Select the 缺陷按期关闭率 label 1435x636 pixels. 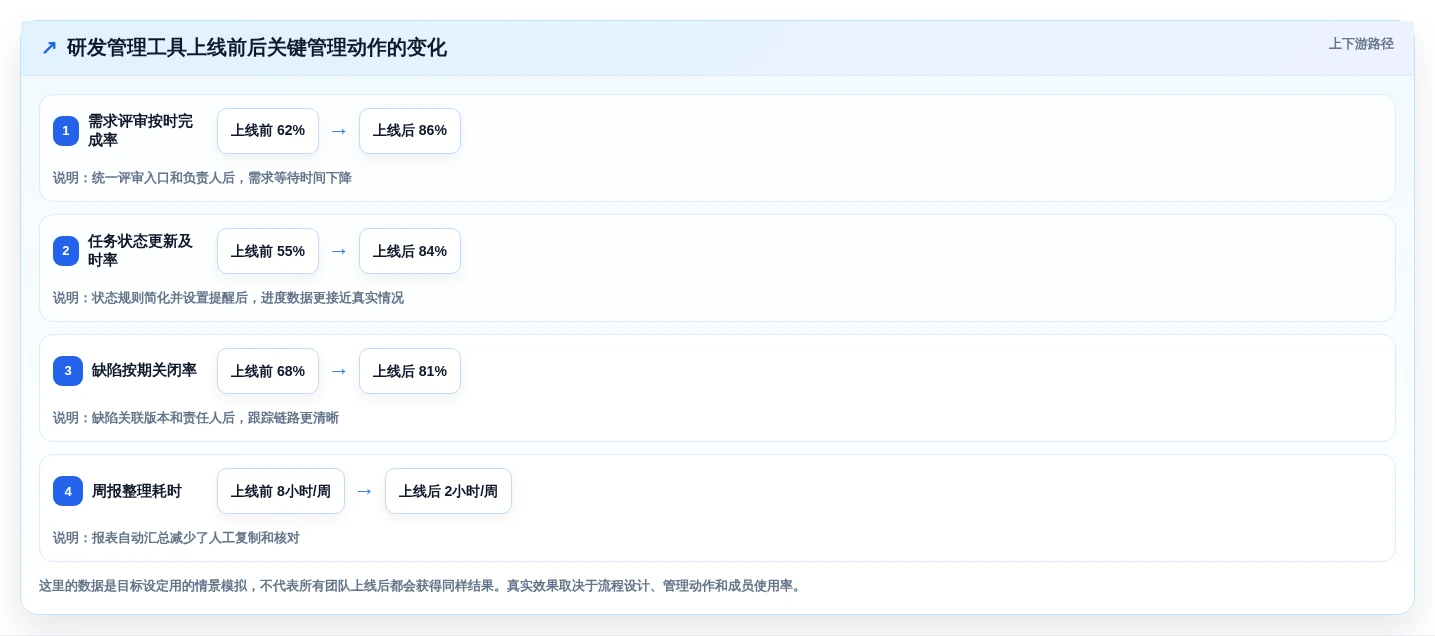click(x=145, y=371)
